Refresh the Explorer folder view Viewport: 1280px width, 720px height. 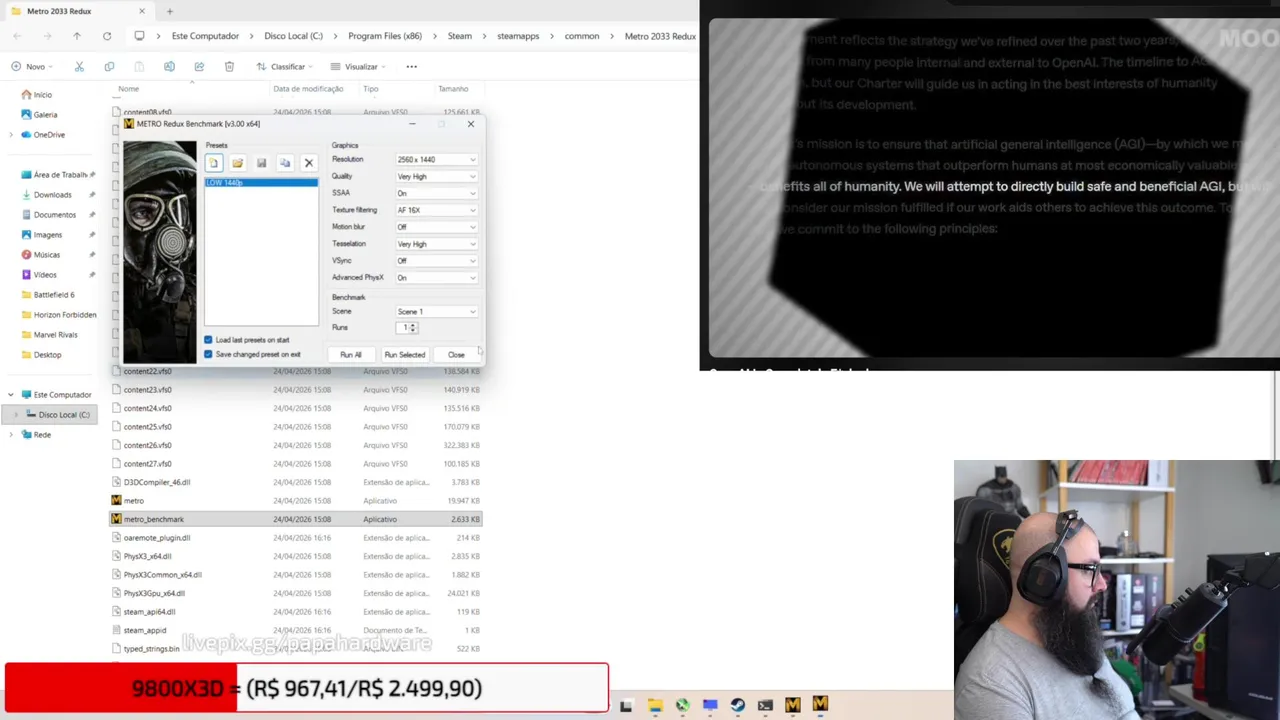107,36
